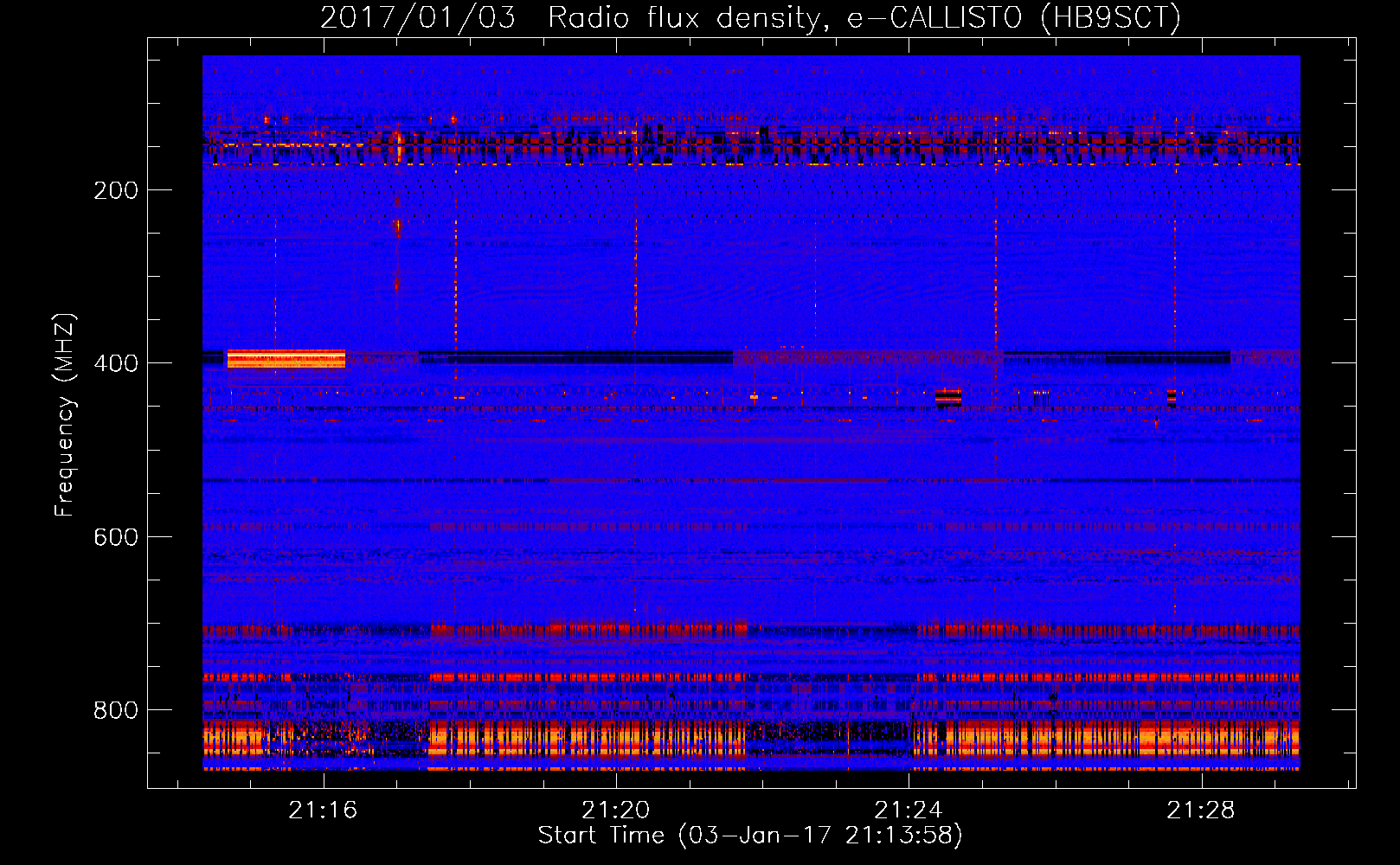Click the '21:24' time axis label
The image size is (1400, 865).
click(908, 811)
